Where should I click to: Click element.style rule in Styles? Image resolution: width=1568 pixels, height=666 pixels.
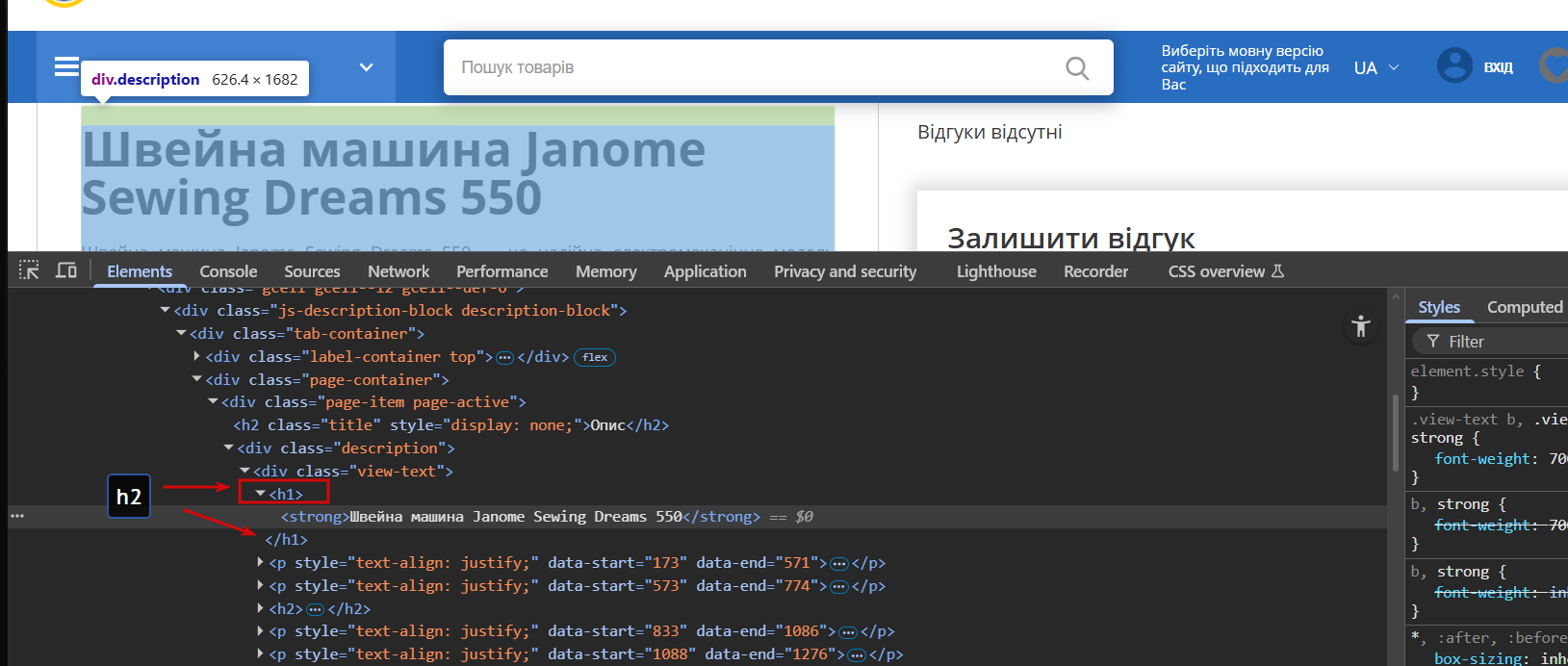click(1476, 371)
